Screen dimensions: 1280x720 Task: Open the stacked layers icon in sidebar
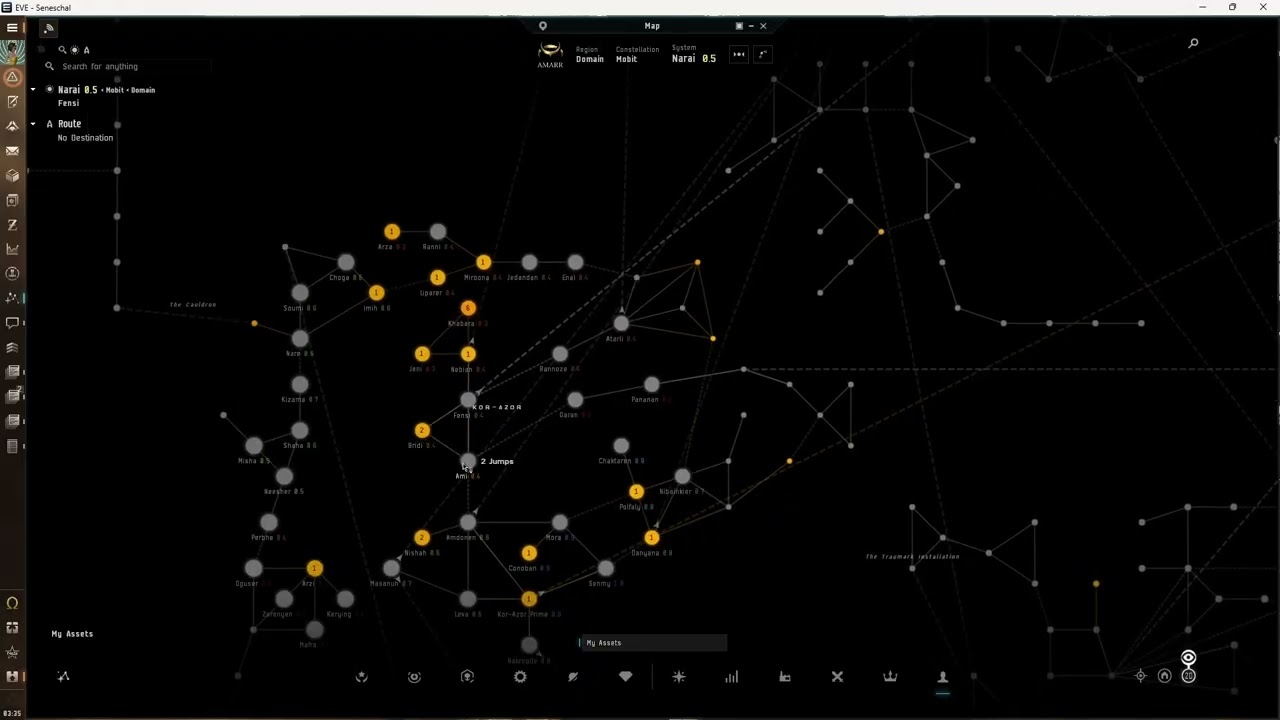click(12, 348)
